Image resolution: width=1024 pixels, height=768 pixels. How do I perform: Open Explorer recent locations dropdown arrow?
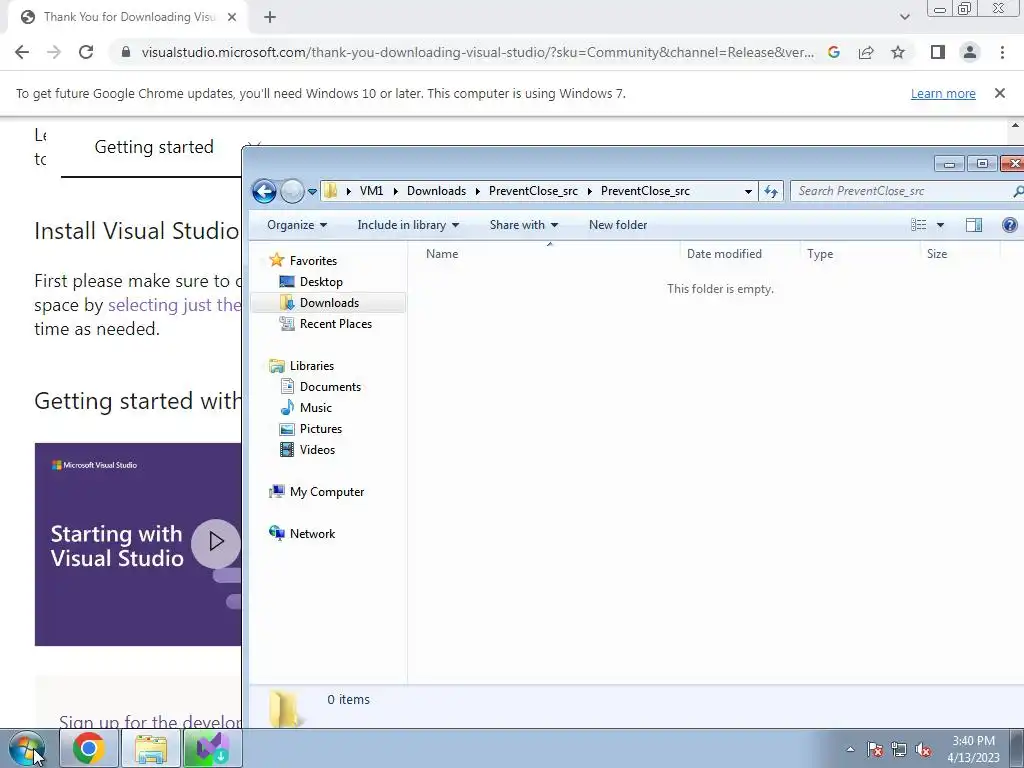[312, 192]
